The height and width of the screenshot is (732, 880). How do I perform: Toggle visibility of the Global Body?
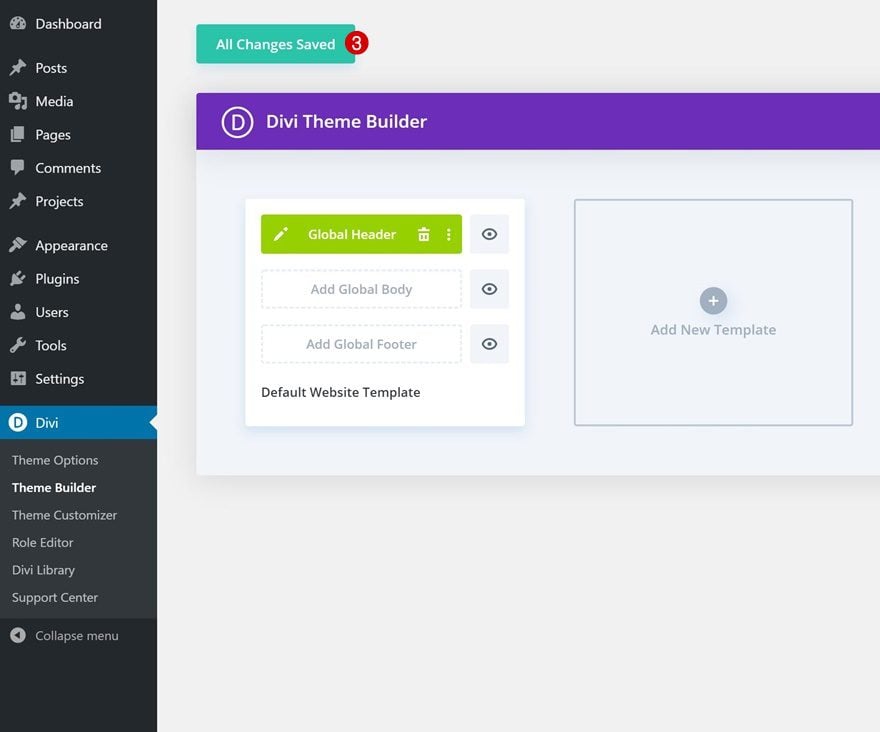[x=489, y=289]
